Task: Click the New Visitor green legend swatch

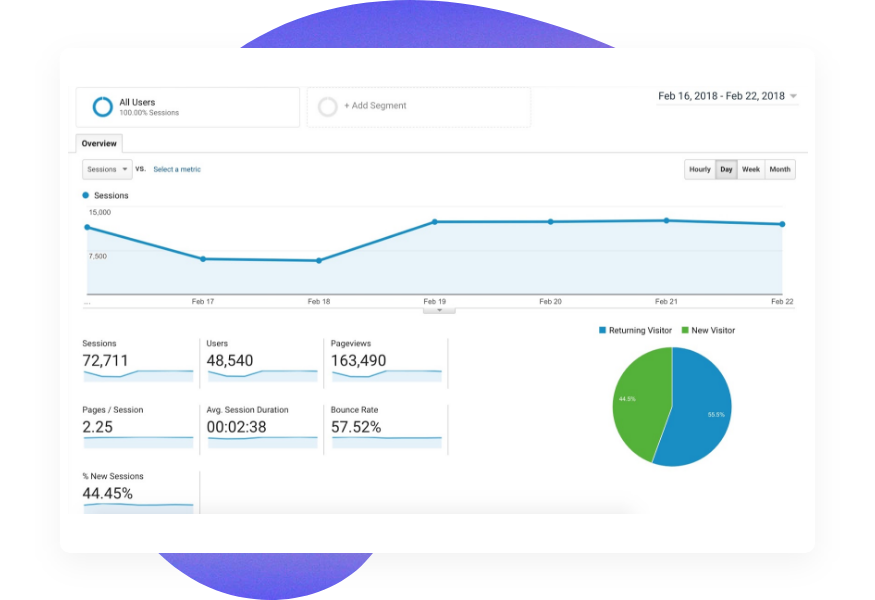Action: 685,330
